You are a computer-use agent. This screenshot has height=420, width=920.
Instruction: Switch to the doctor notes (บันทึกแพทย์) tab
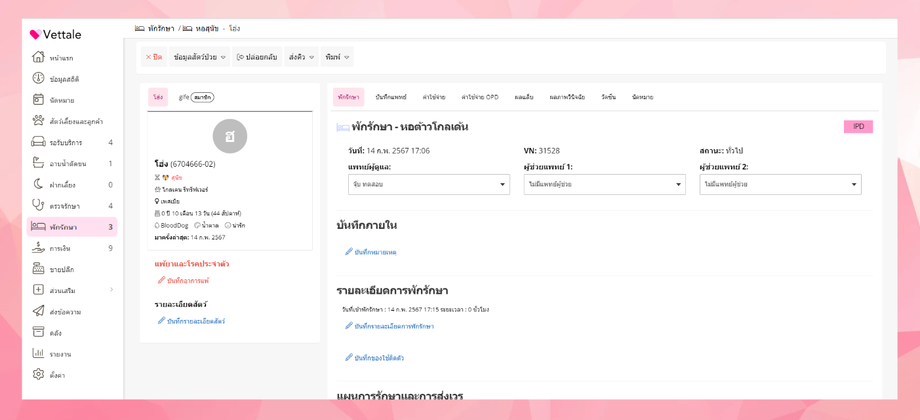pyautogui.click(x=391, y=97)
